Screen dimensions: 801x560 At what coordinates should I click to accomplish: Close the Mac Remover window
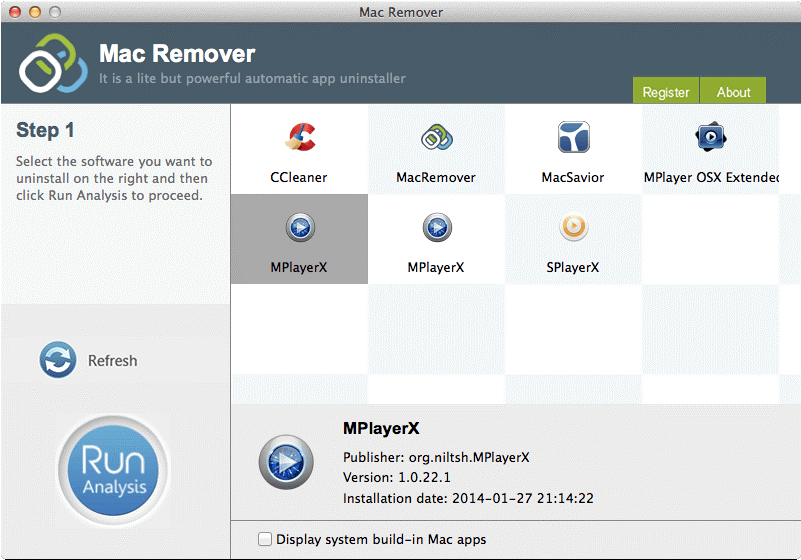coord(15,12)
